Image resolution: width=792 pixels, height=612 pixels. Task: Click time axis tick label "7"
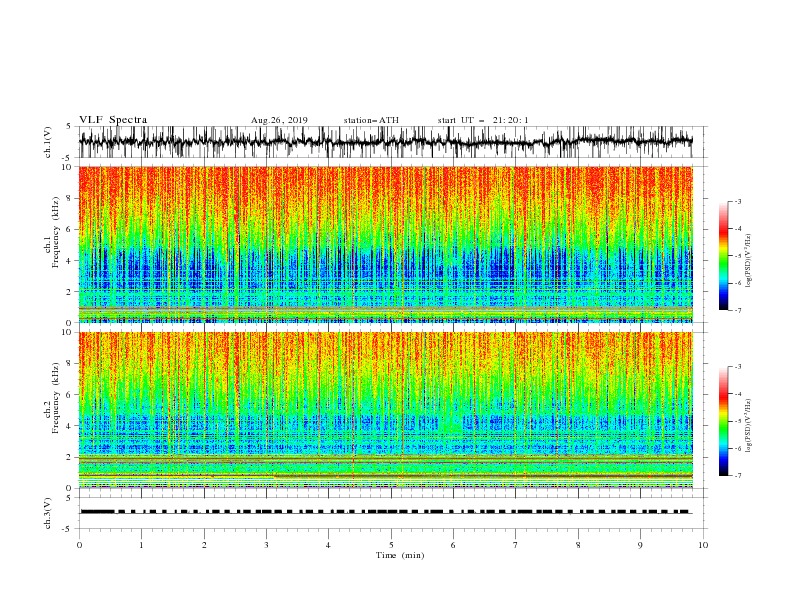(516, 545)
